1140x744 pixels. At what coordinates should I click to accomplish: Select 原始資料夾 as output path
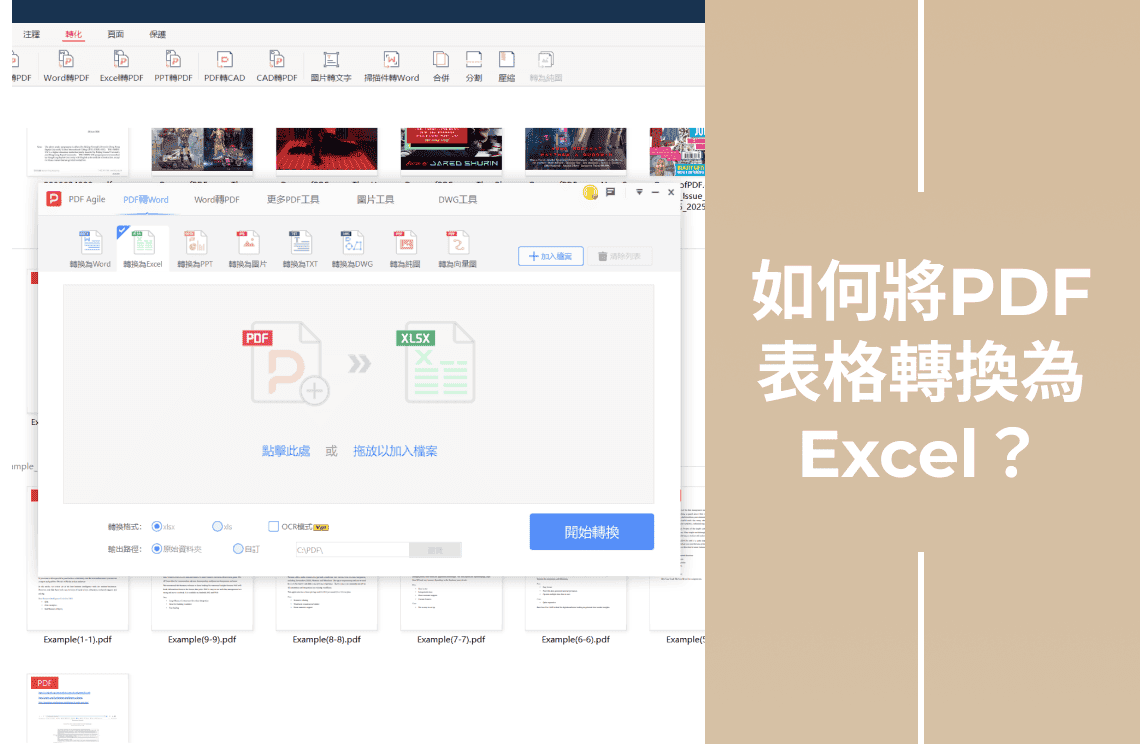(156, 549)
